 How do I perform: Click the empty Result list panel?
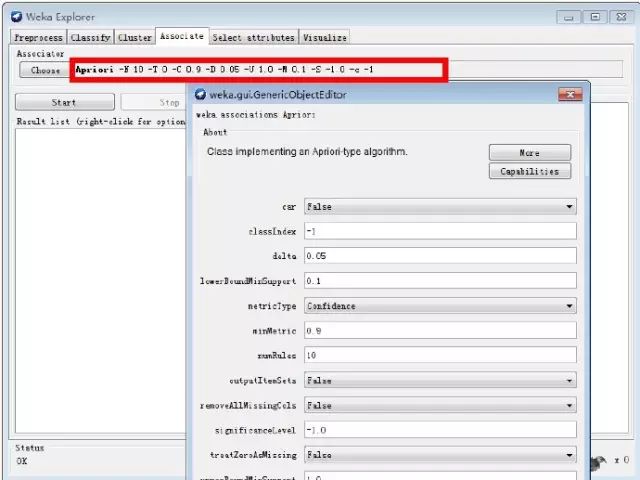[x=100, y=281]
